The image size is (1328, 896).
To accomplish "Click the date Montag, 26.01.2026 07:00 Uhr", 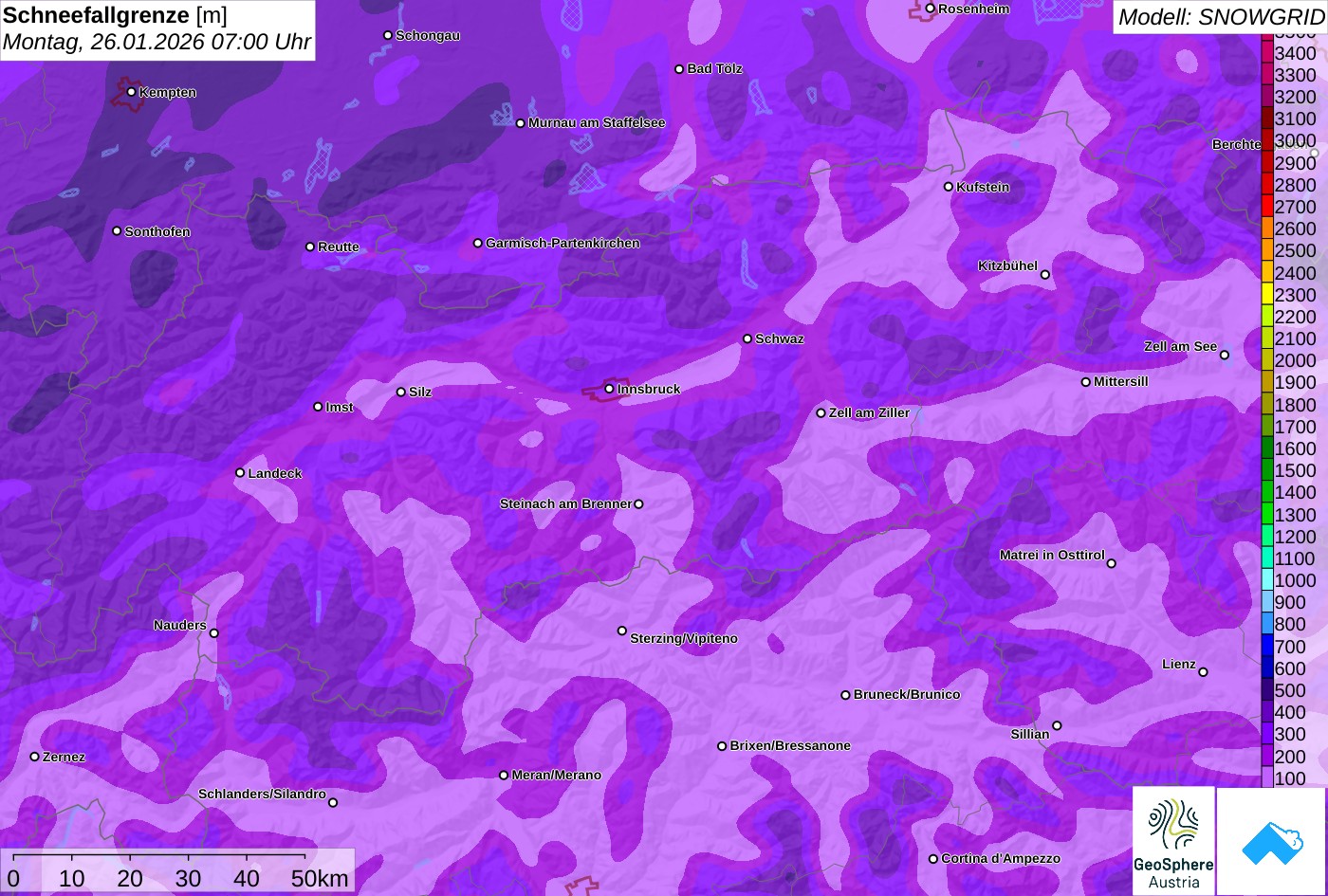I will [156, 42].
